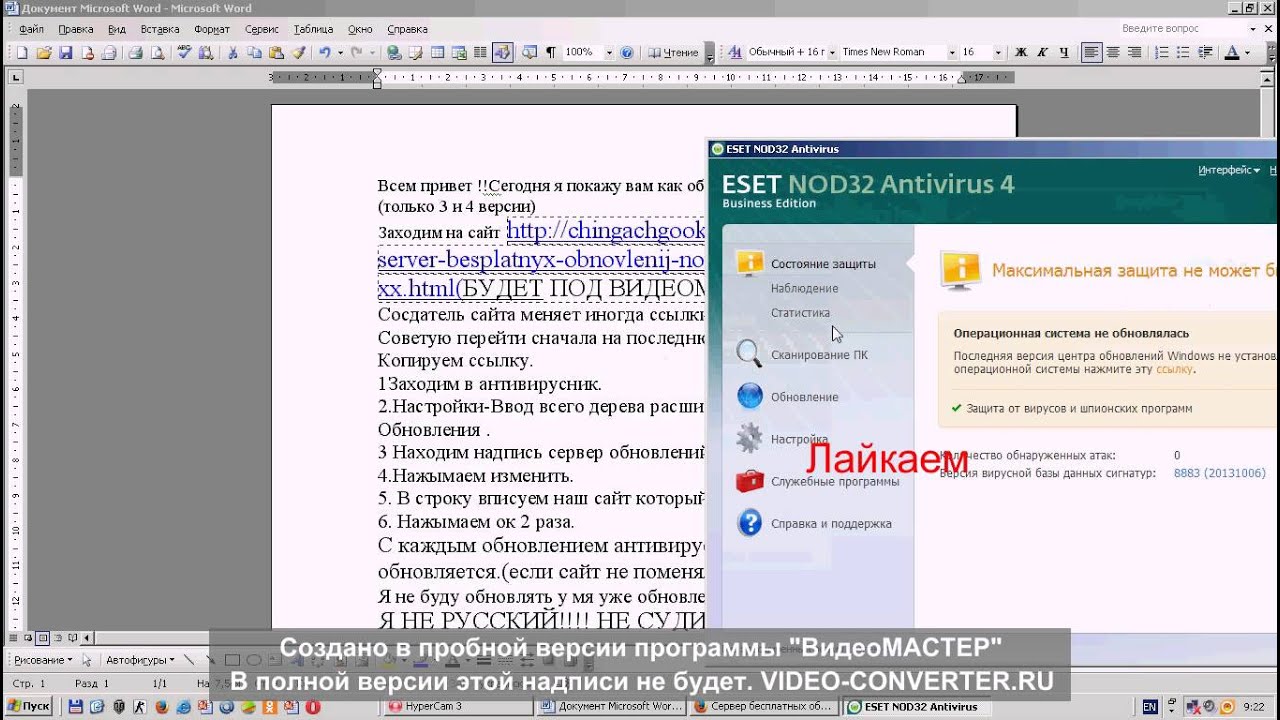The image size is (1280, 720).
Task: Open the font color dropdown arrow
Action: click(x=1248, y=52)
